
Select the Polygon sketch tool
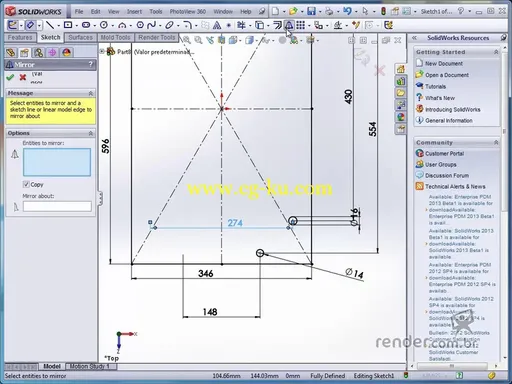[x=140, y=25]
